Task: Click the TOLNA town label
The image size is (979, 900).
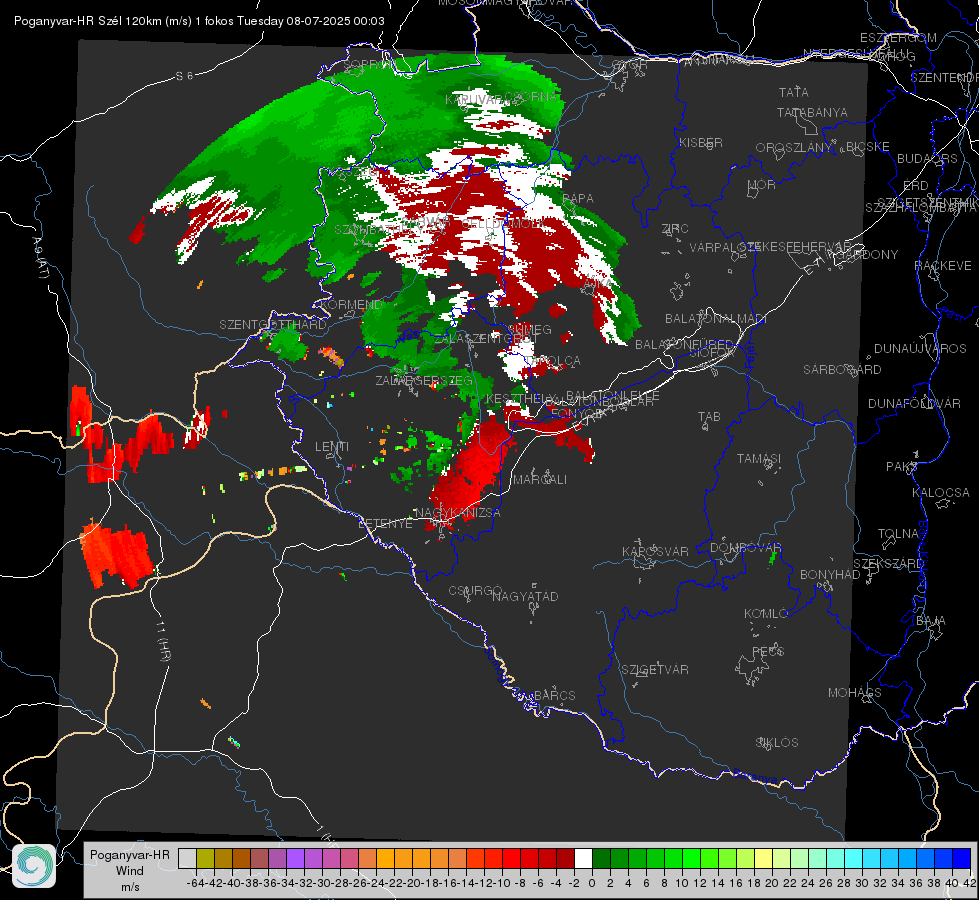Action: tap(898, 534)
